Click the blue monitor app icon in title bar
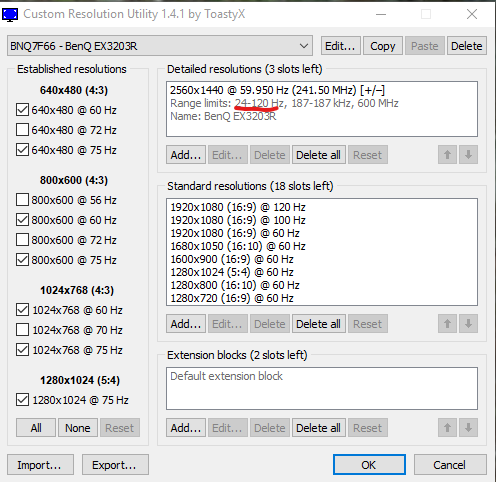The height and width of the screenshot is (482, 496). 10,14
